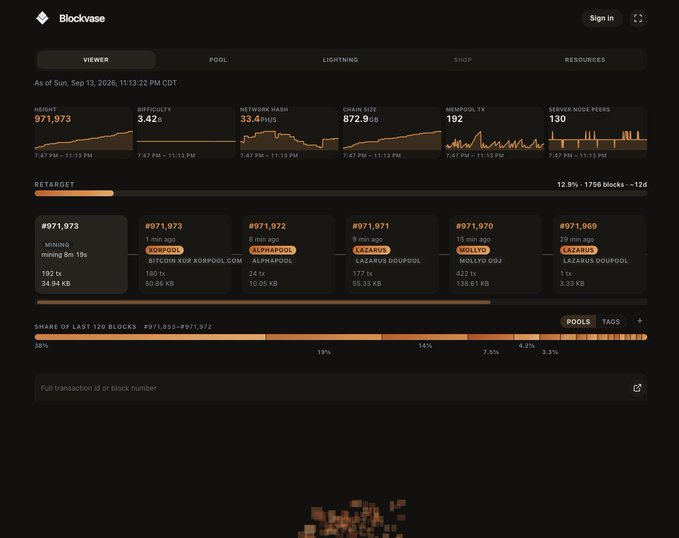Click the 'LAZARUS DOUPOOL' tag under #971,971
The image size is (679, 538).
coord(388,261)
